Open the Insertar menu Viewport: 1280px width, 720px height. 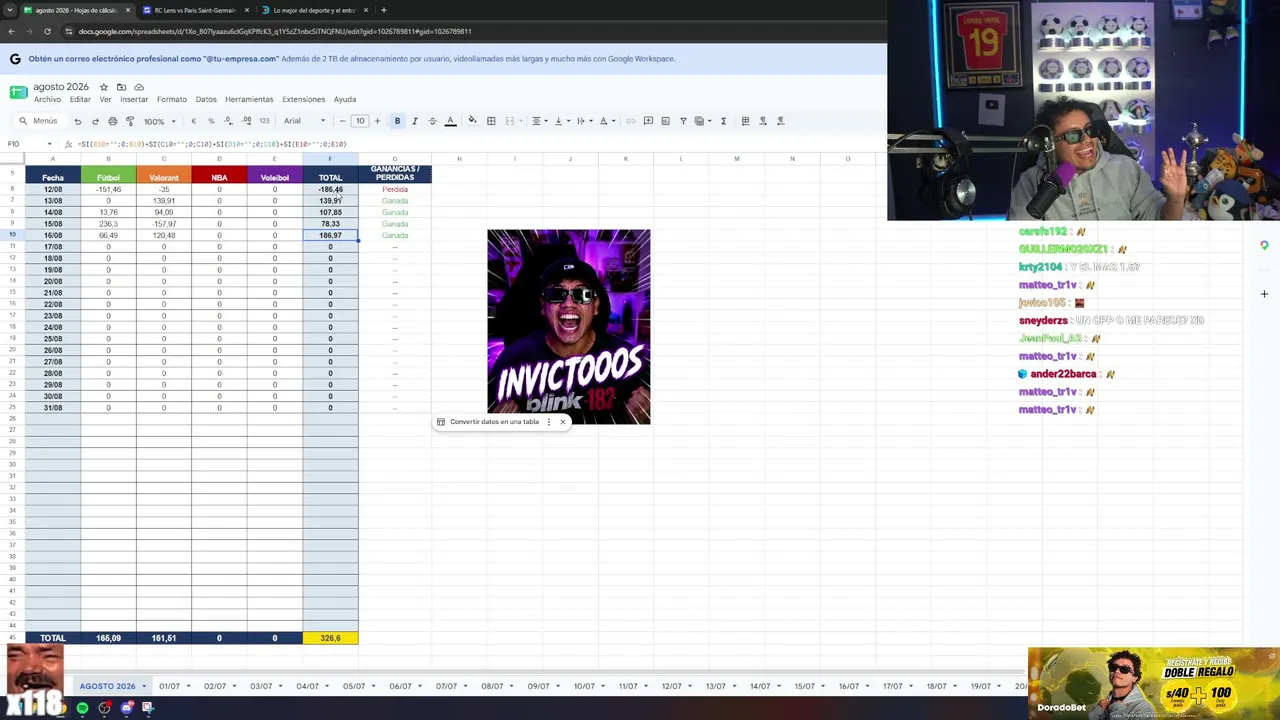(x=134, y=100)
